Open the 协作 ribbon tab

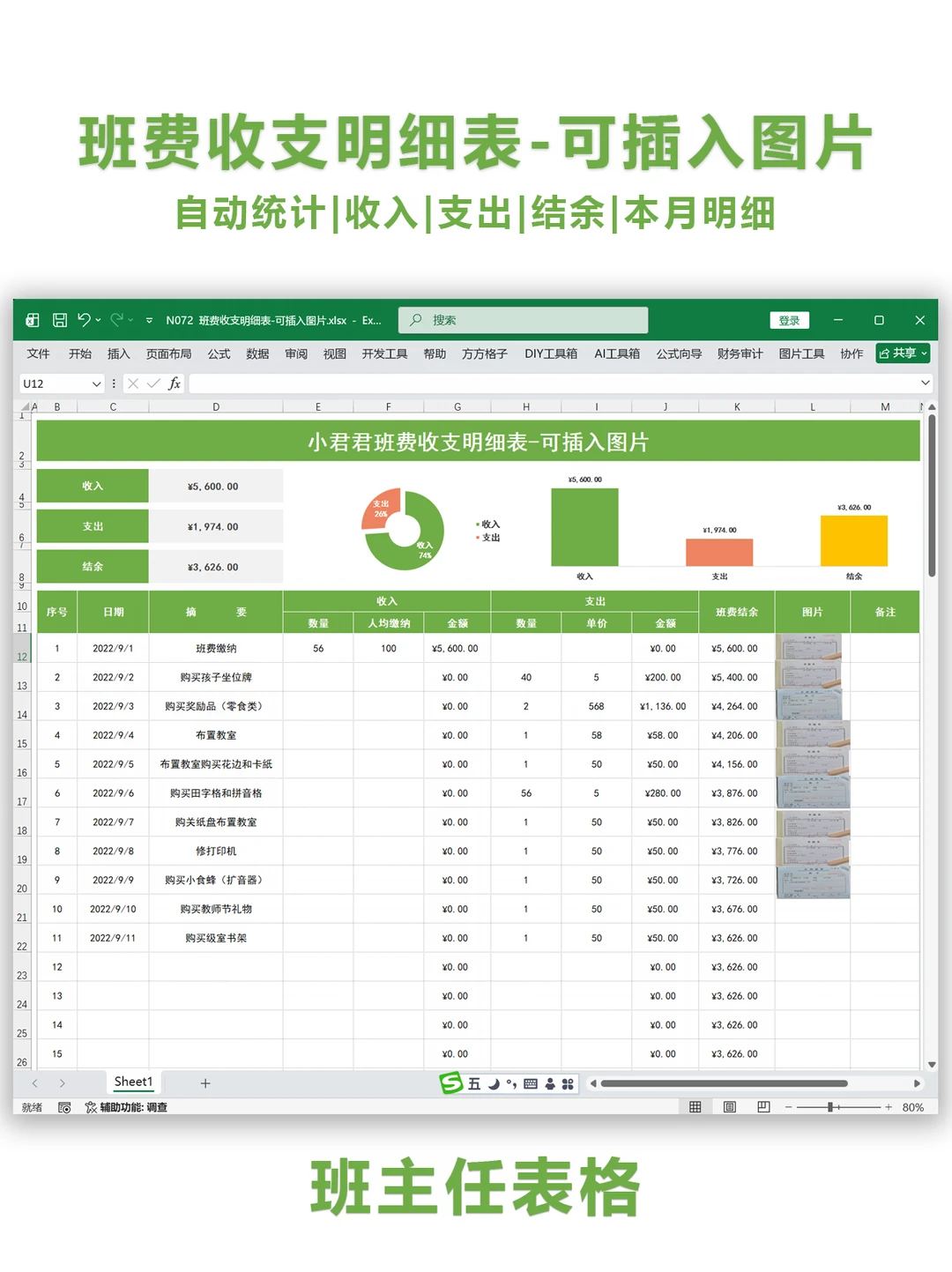[x=852, y=353]
